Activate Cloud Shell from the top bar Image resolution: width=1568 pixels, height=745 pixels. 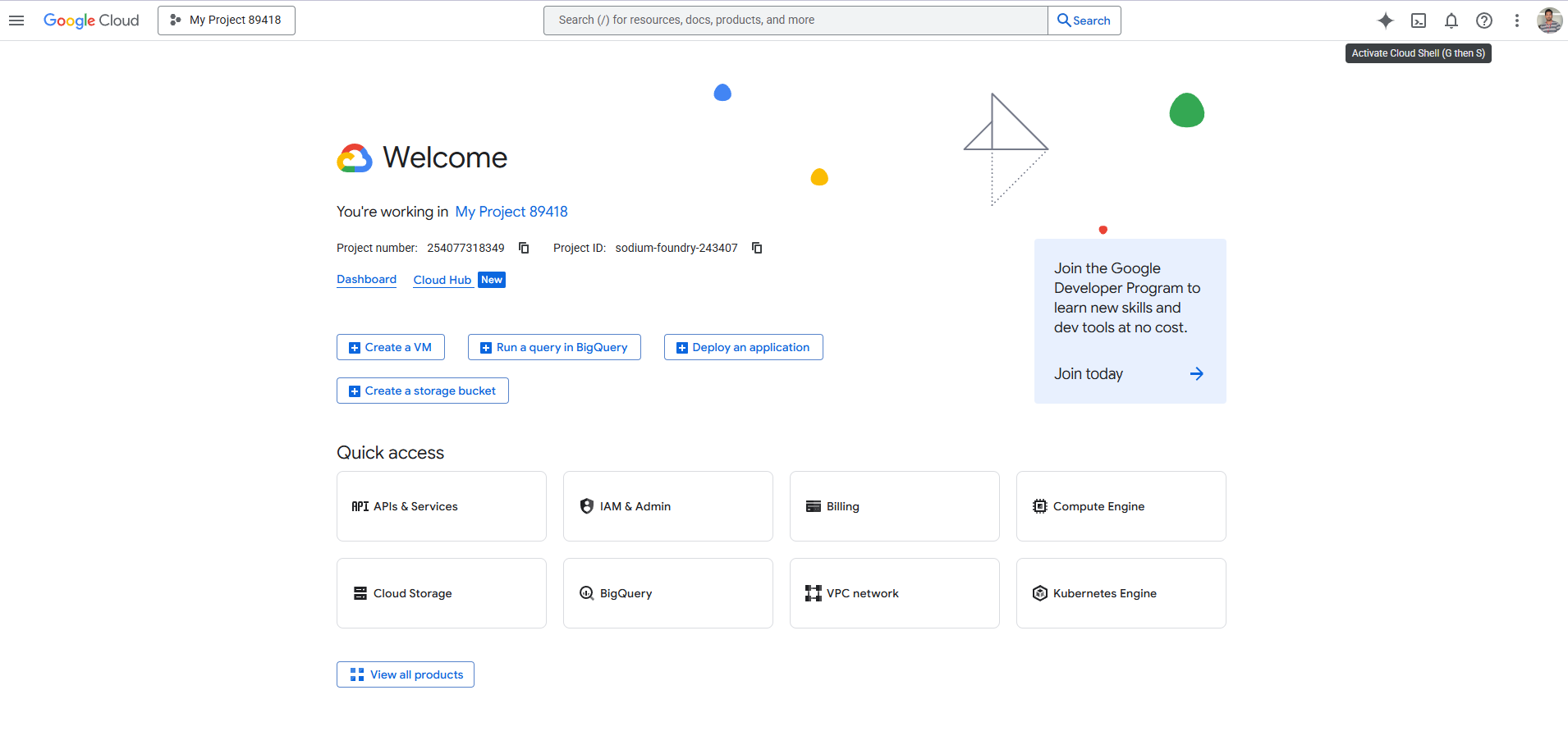pyautogui.click(x=1418, y=20)
